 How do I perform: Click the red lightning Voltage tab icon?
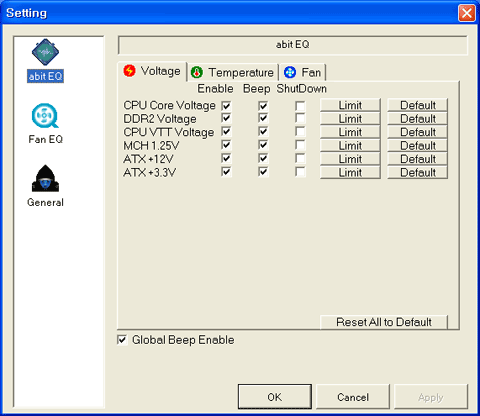129,71
